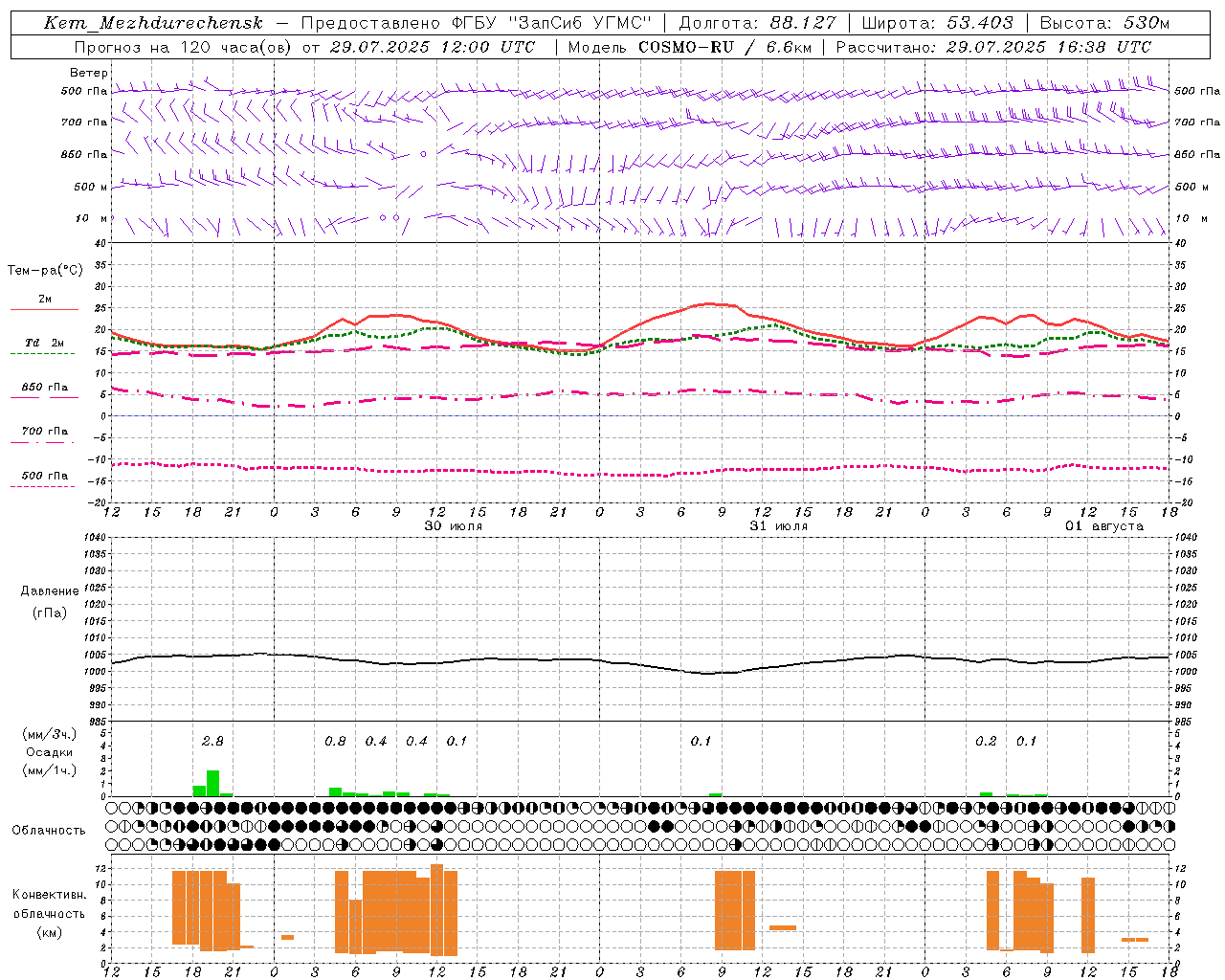Click the forecast start time 29.07.2025 12:00 UTC
This screenshot has height=980, width=1225.
[x=432, y=47]
